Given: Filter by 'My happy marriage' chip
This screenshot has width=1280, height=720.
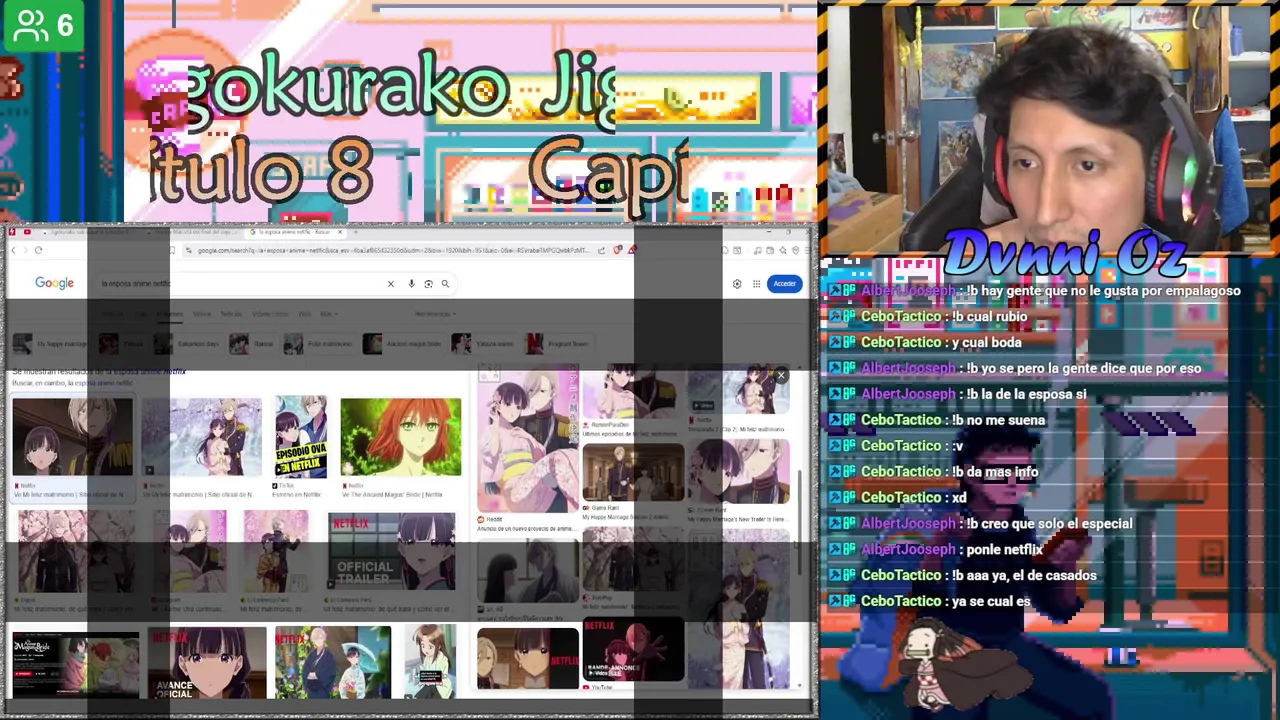Looking at the screenshot, I should [50, 344].
